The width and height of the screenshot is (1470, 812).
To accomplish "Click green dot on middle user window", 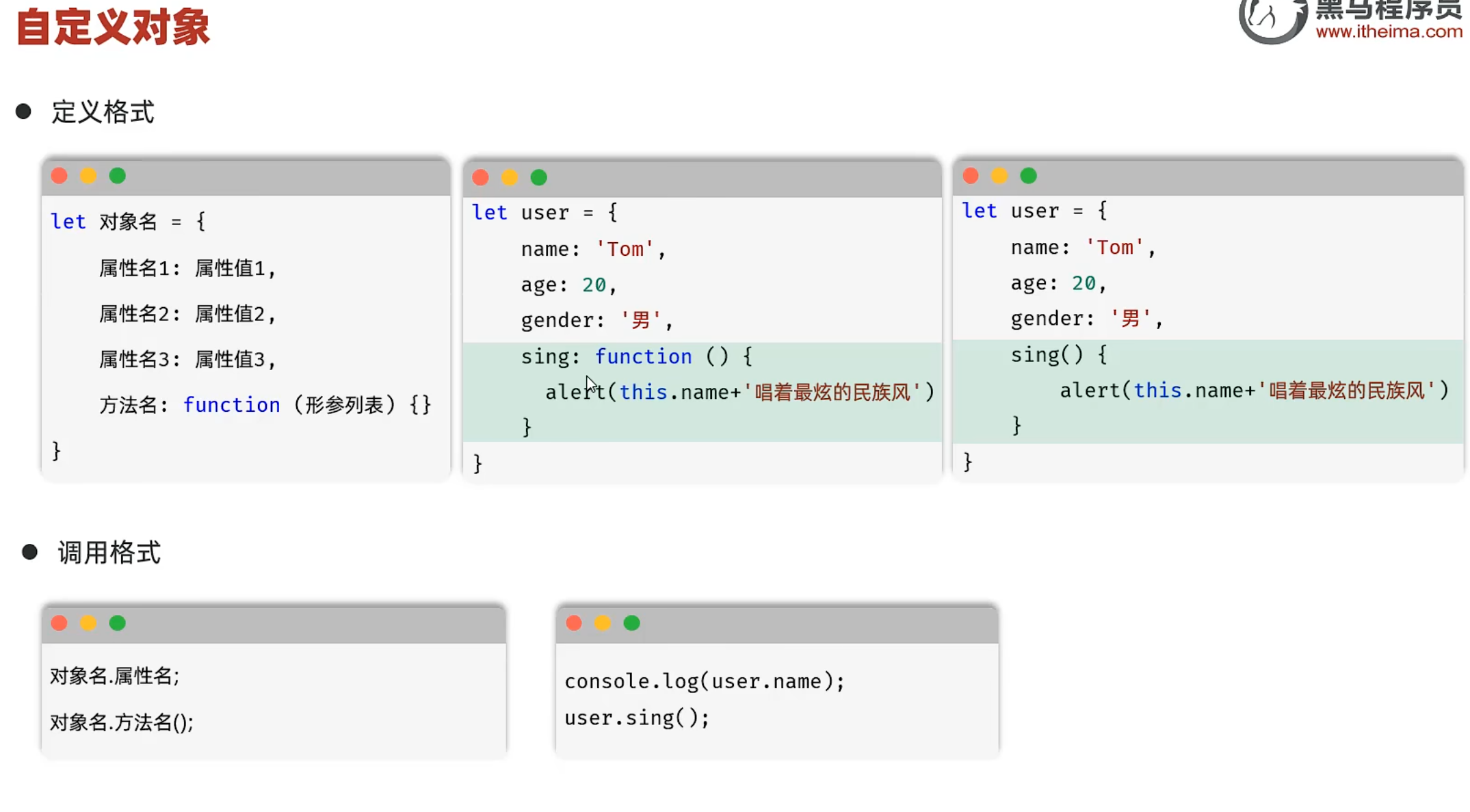I will pyautogui.click(x=539, y=178).
